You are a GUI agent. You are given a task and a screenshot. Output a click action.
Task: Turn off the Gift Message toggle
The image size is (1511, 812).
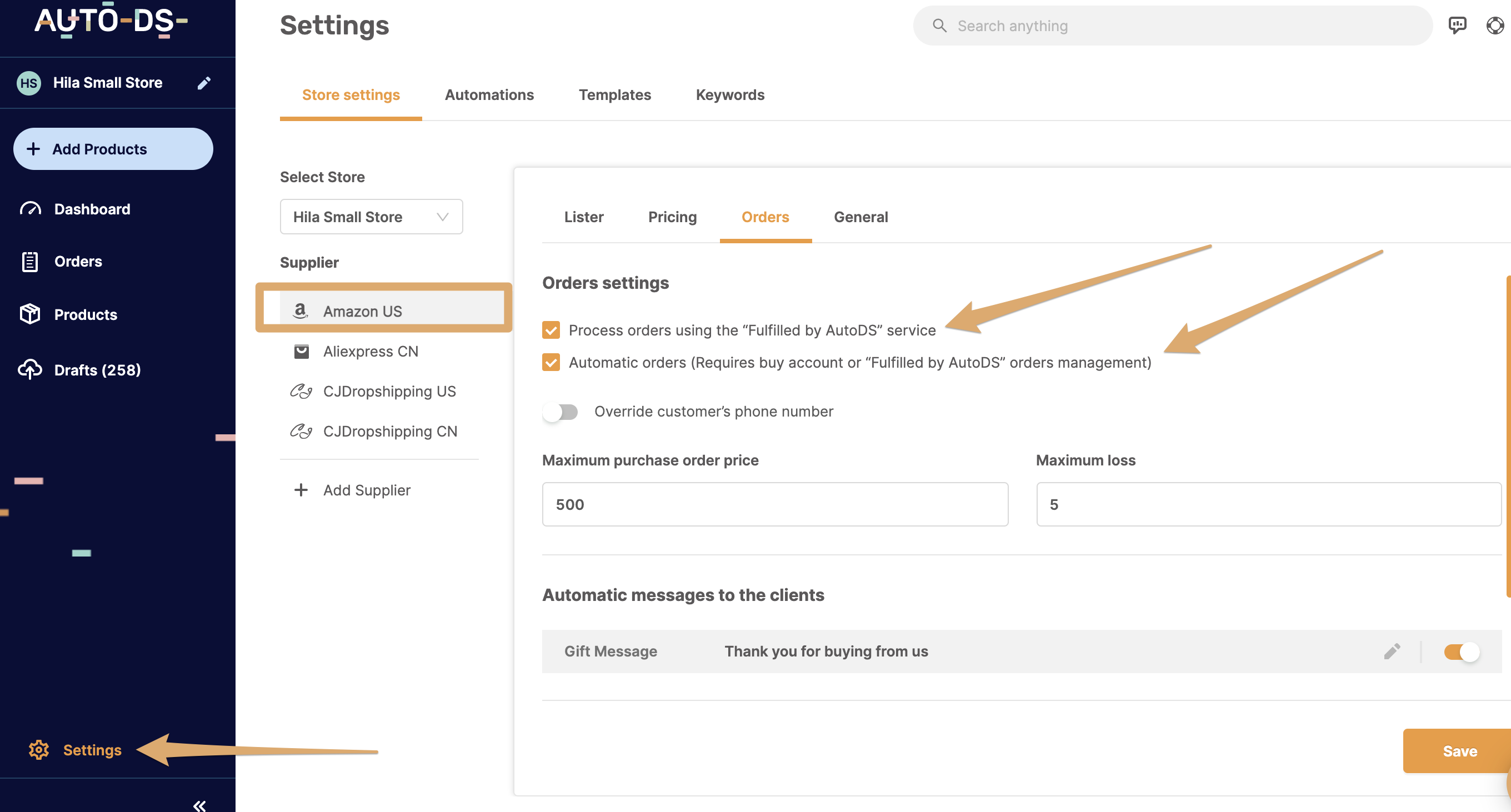(1462, 651)
